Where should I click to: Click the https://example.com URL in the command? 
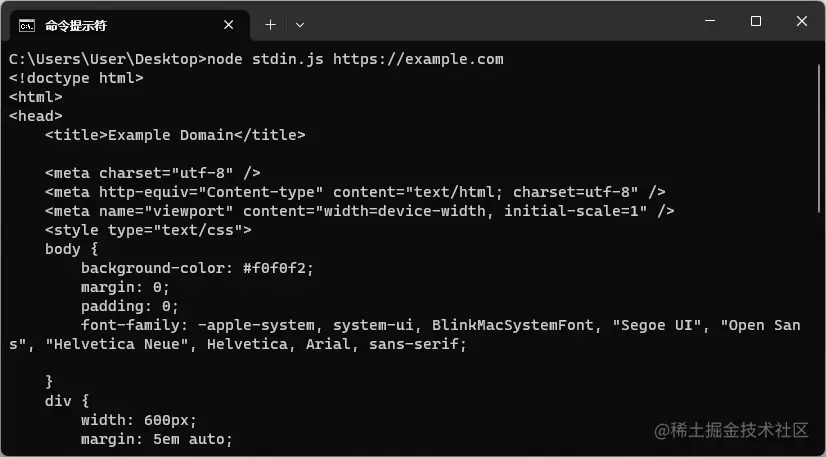click(418, 59)
